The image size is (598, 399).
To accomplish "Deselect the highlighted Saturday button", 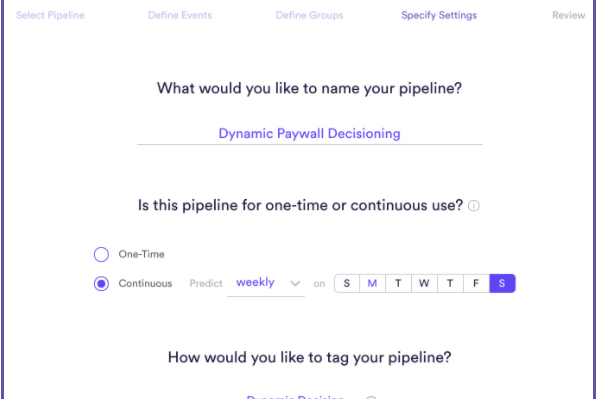I will (502, 283).
